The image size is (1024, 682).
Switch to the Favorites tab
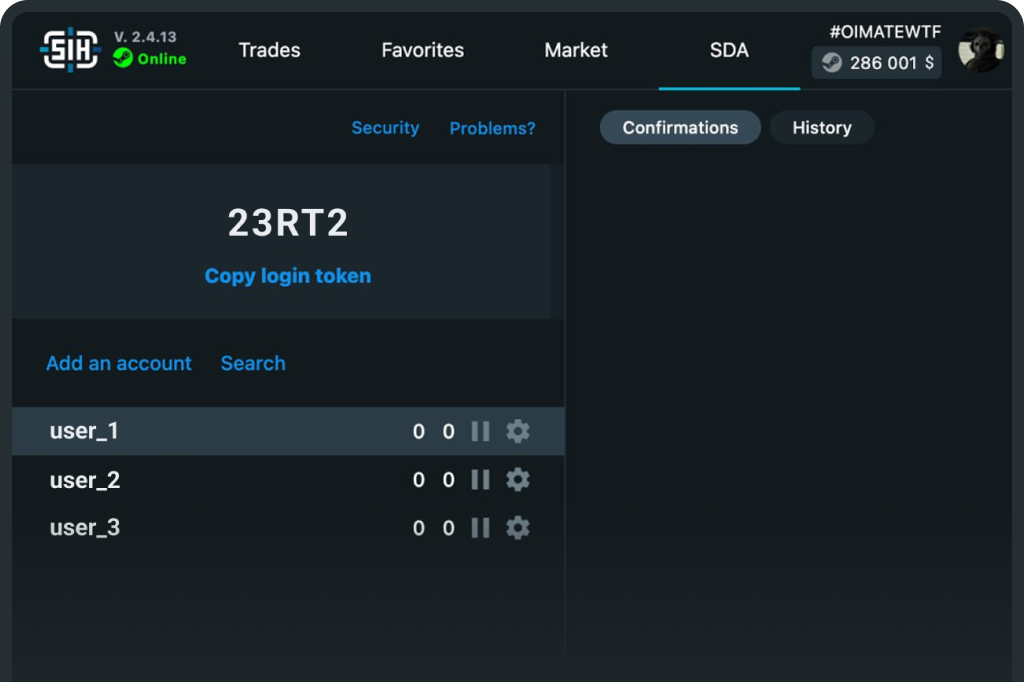(422, 50)
